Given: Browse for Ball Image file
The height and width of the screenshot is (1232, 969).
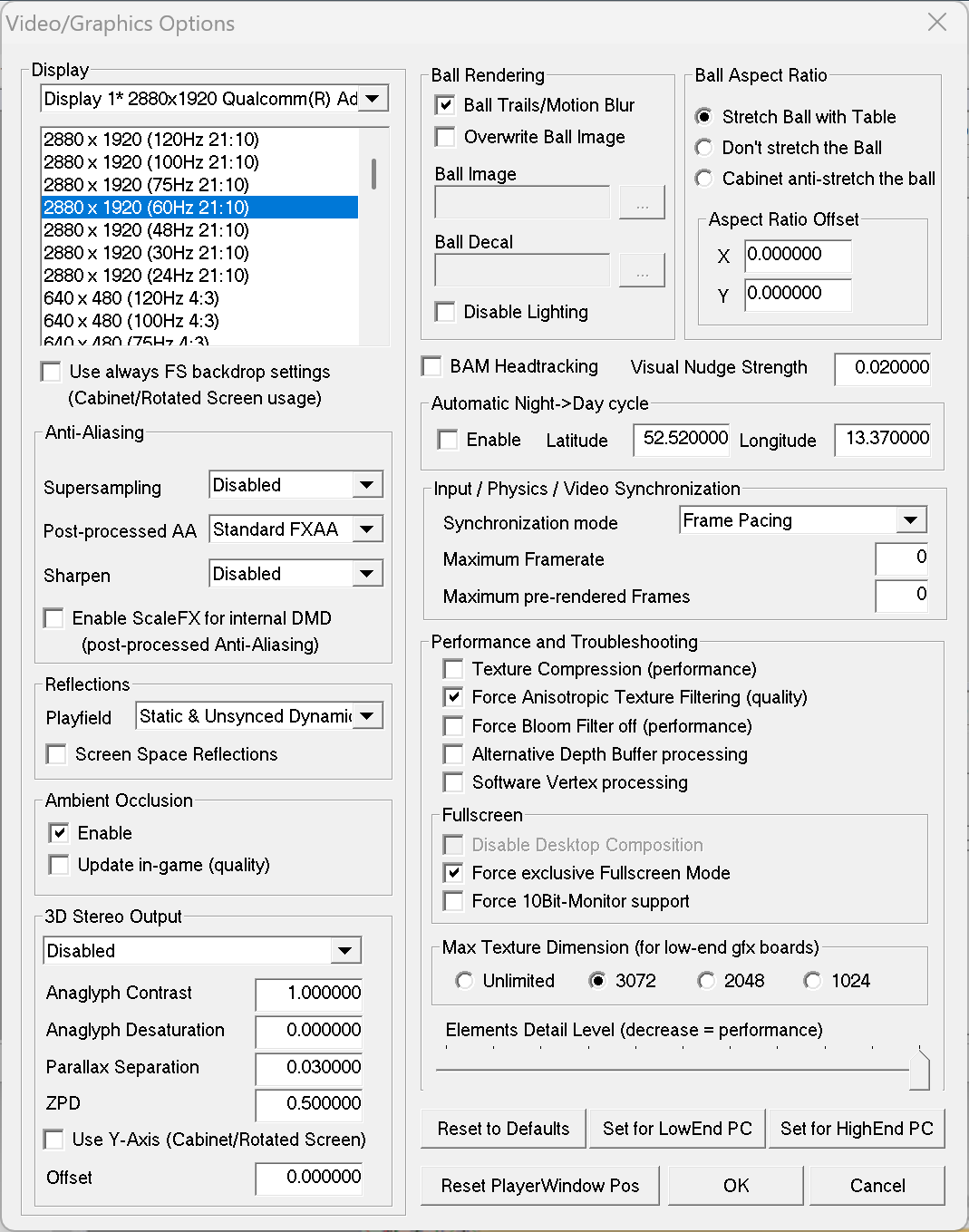Looking at the screenshot, I should pyautogui.click(x=642, y=202).
